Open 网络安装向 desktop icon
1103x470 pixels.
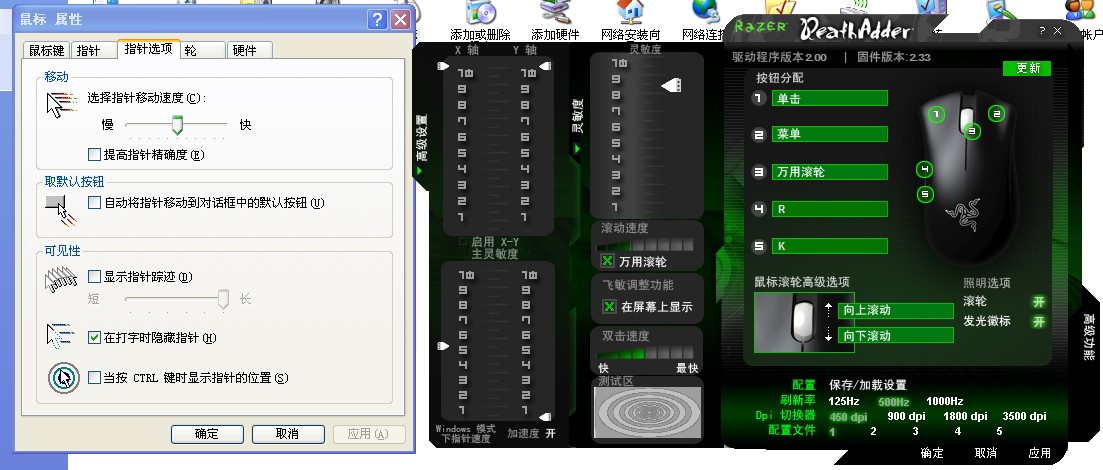[631, 20]
